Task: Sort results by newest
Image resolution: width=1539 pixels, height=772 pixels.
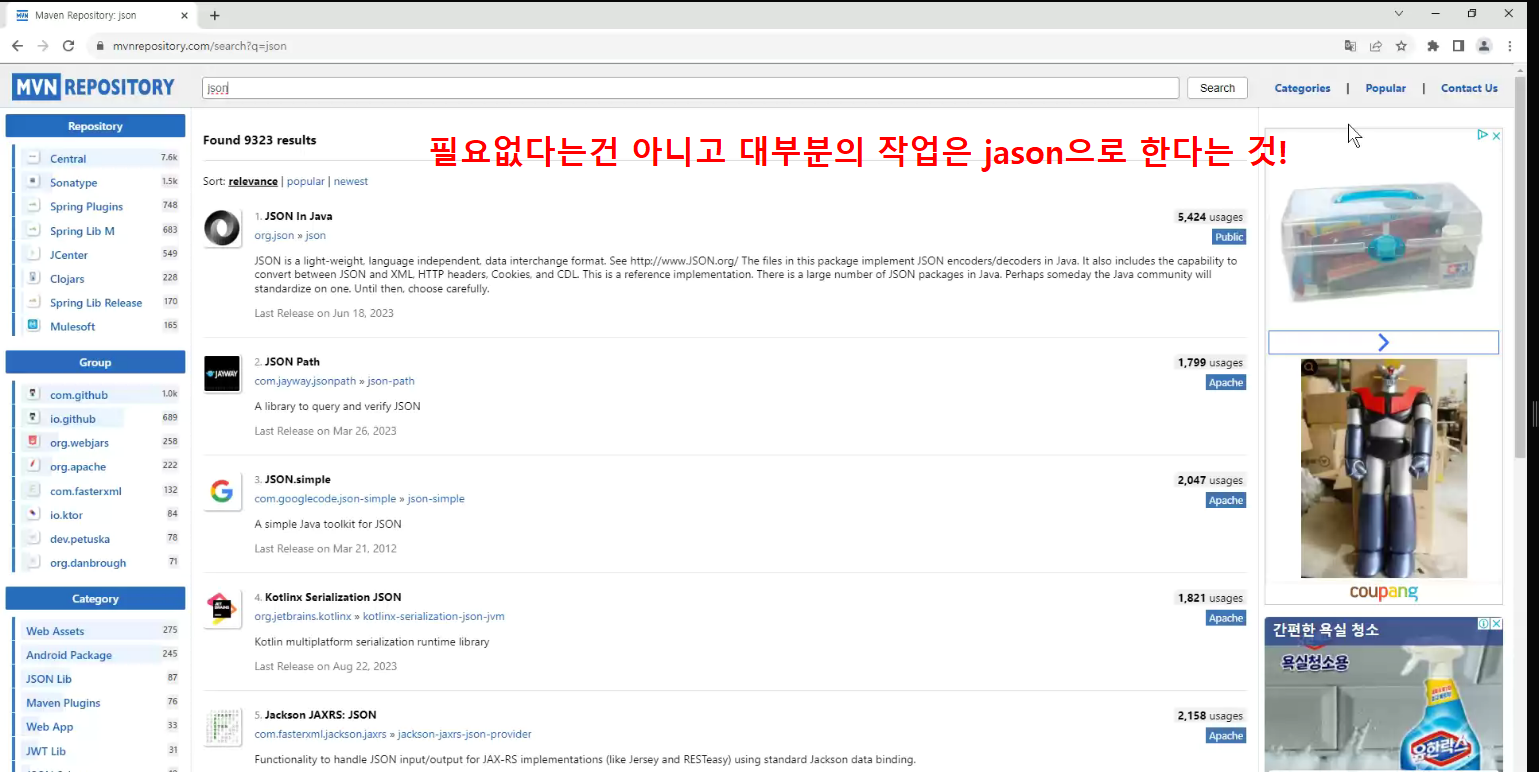Action: (351, 181)
